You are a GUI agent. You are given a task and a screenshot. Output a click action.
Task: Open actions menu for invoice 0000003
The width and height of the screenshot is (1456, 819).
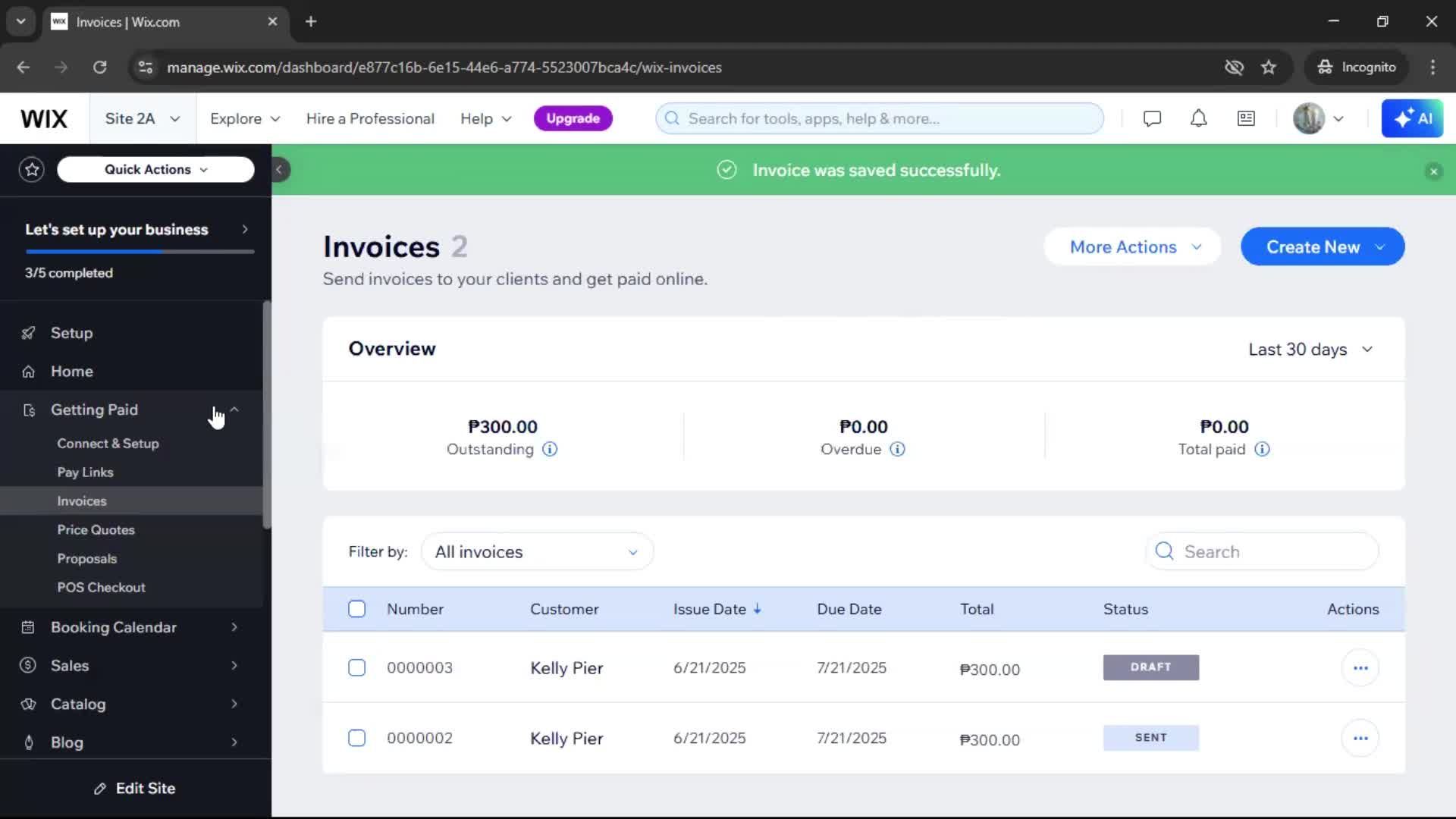tap(1360, 668)
